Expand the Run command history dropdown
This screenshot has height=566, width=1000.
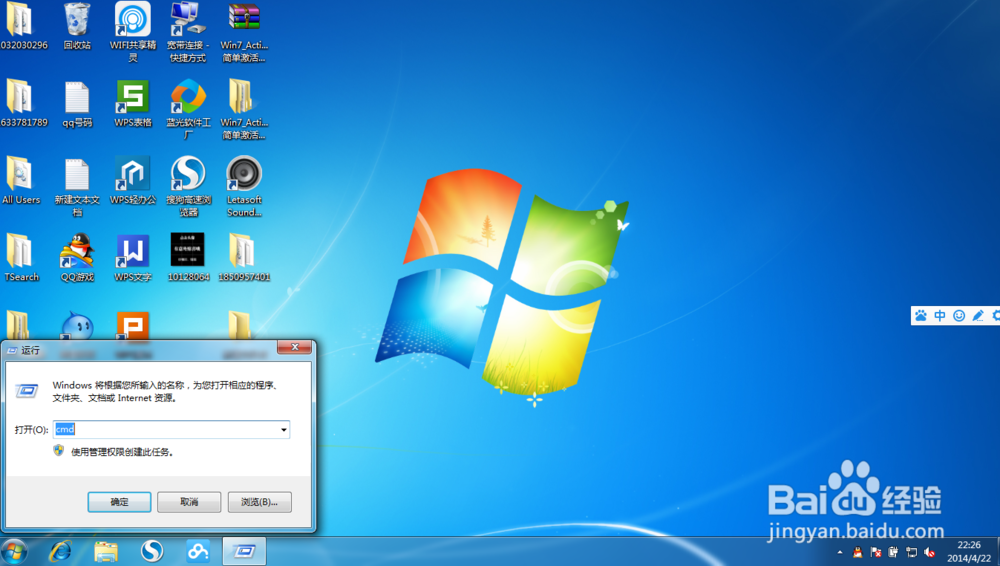pos(284,429)
